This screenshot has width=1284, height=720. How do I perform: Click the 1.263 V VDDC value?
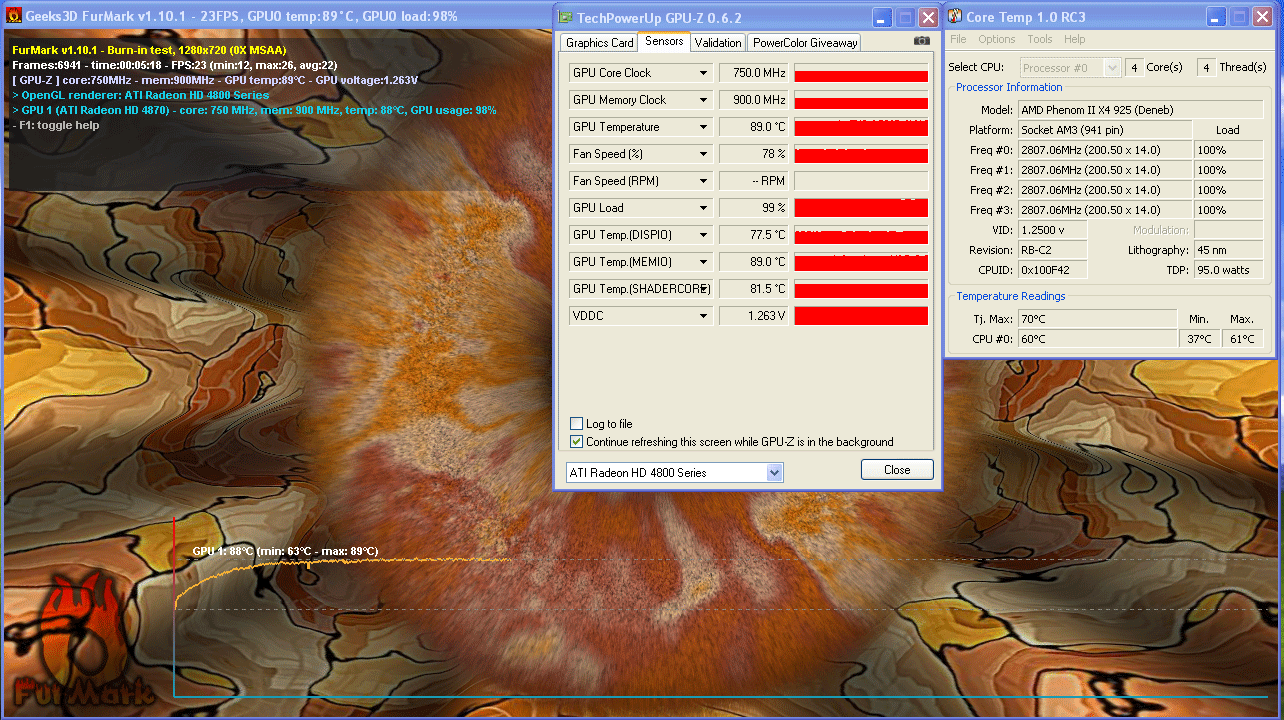[753, 316]
